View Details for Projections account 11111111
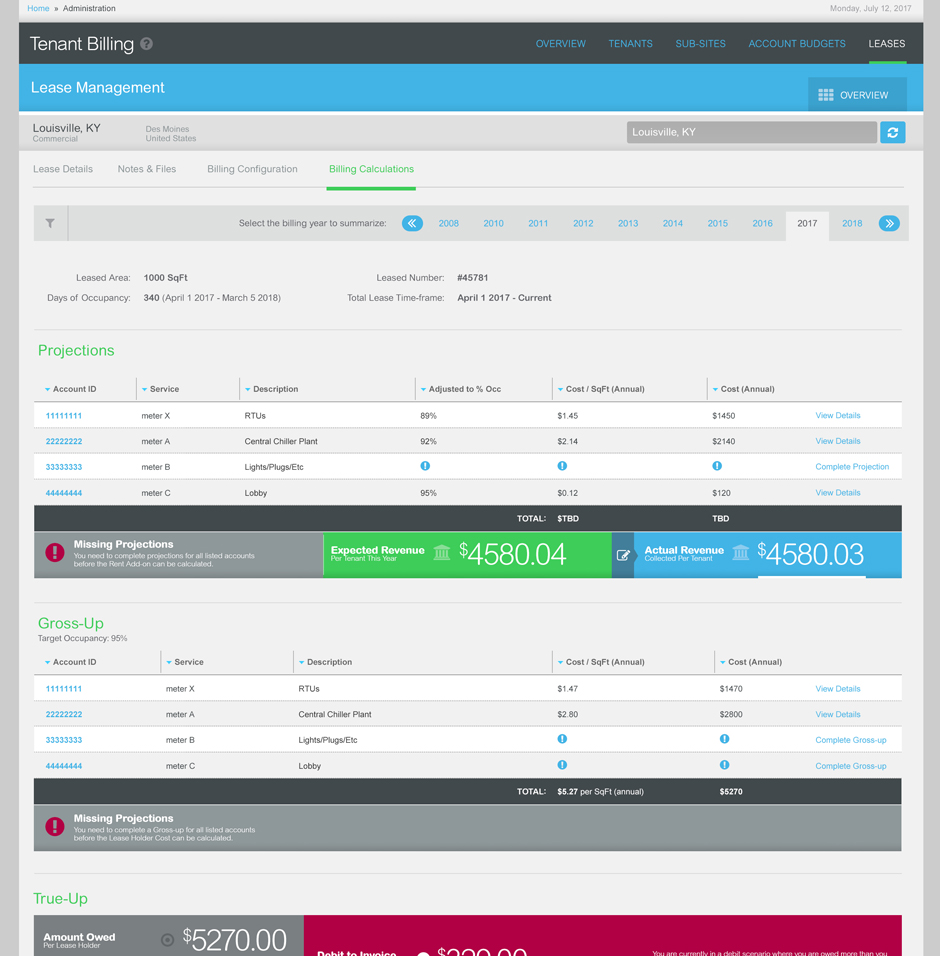This screenshot has height=956, width=940. pos(838,415)
